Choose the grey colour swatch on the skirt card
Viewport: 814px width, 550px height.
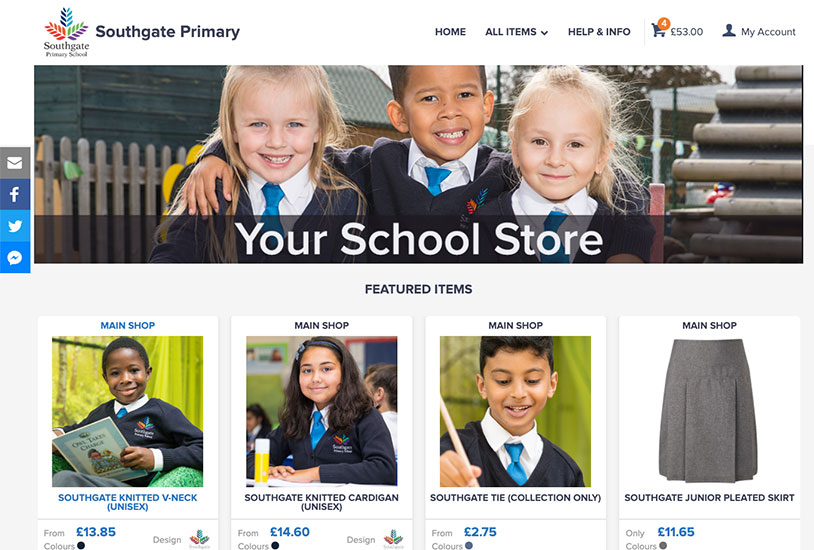pyautogui.click(x=663, y=545)
